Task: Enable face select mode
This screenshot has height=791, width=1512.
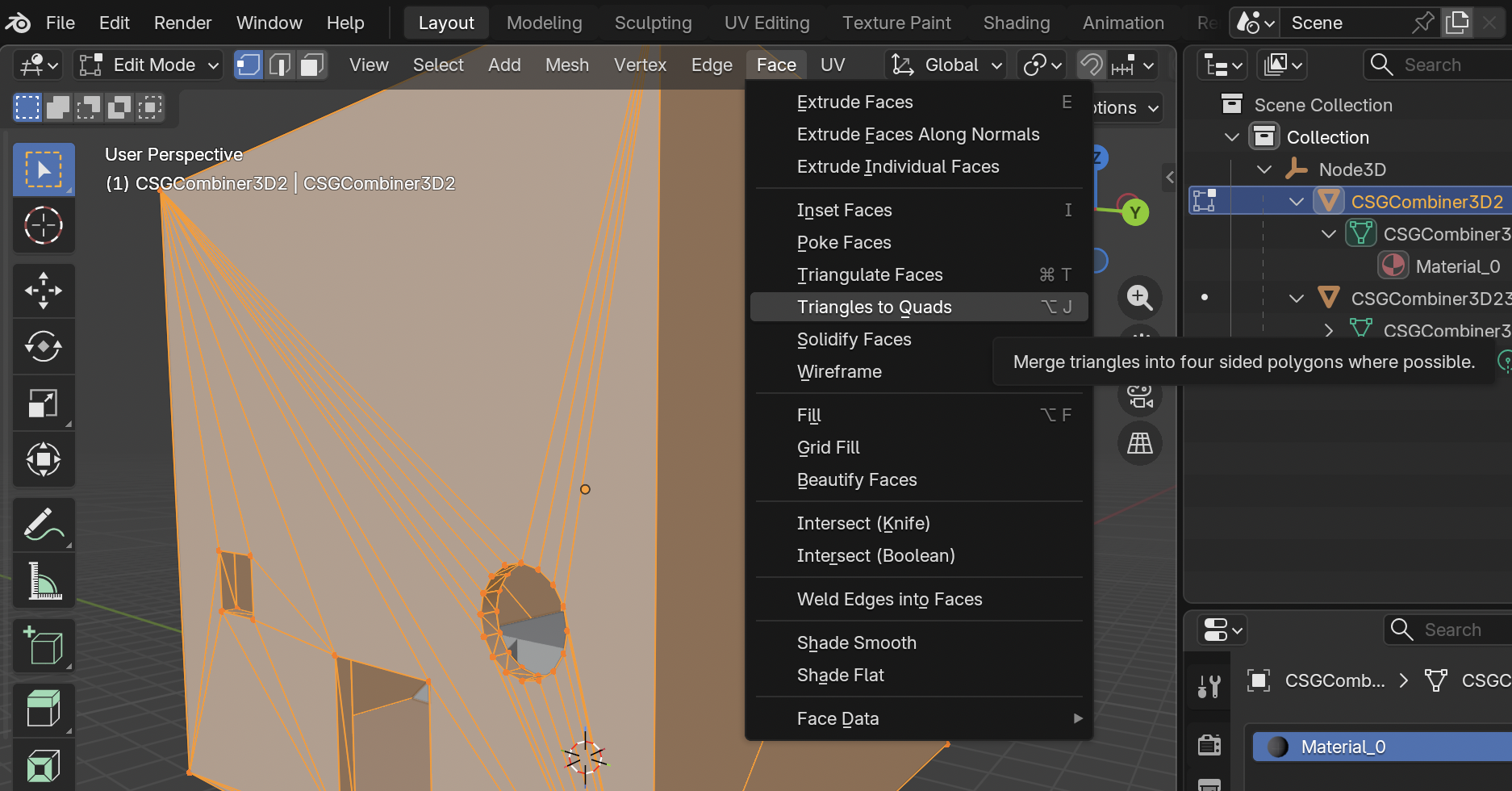Action: (311, 65)
